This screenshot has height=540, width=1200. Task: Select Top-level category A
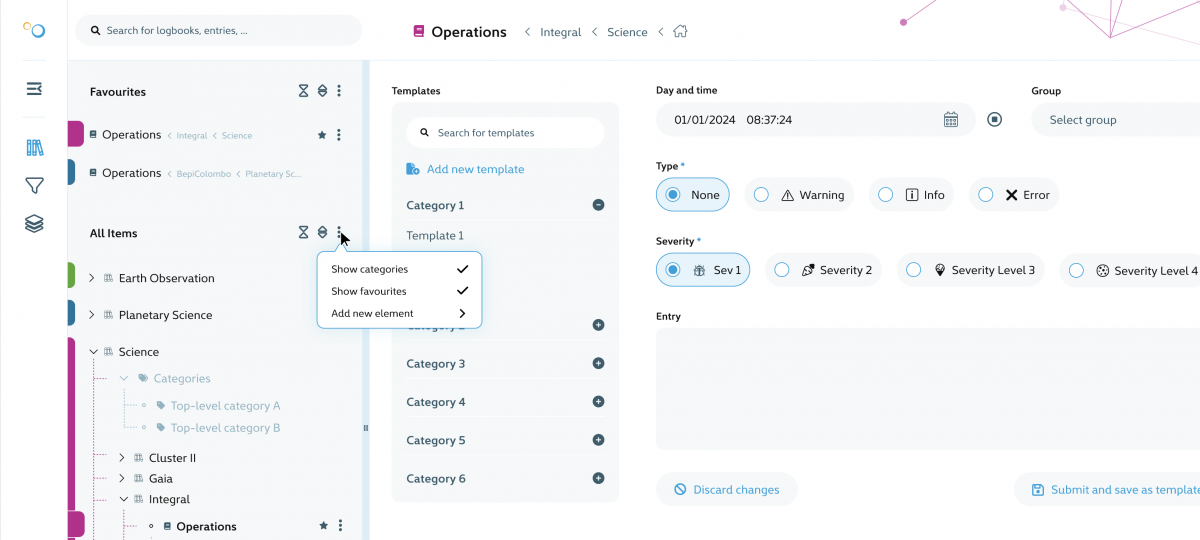tap(225, 406)
